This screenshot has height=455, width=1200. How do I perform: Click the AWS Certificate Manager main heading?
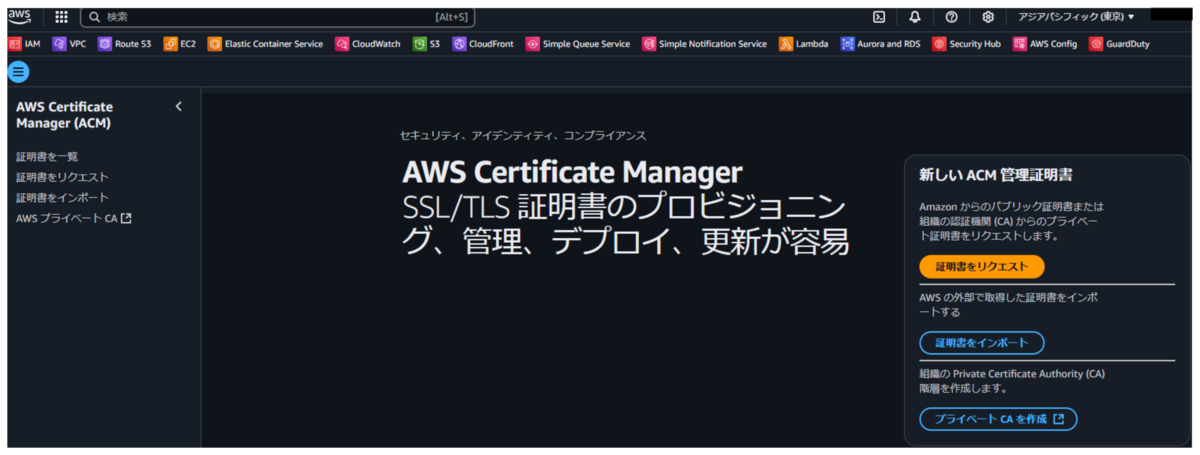coord(573,172)
